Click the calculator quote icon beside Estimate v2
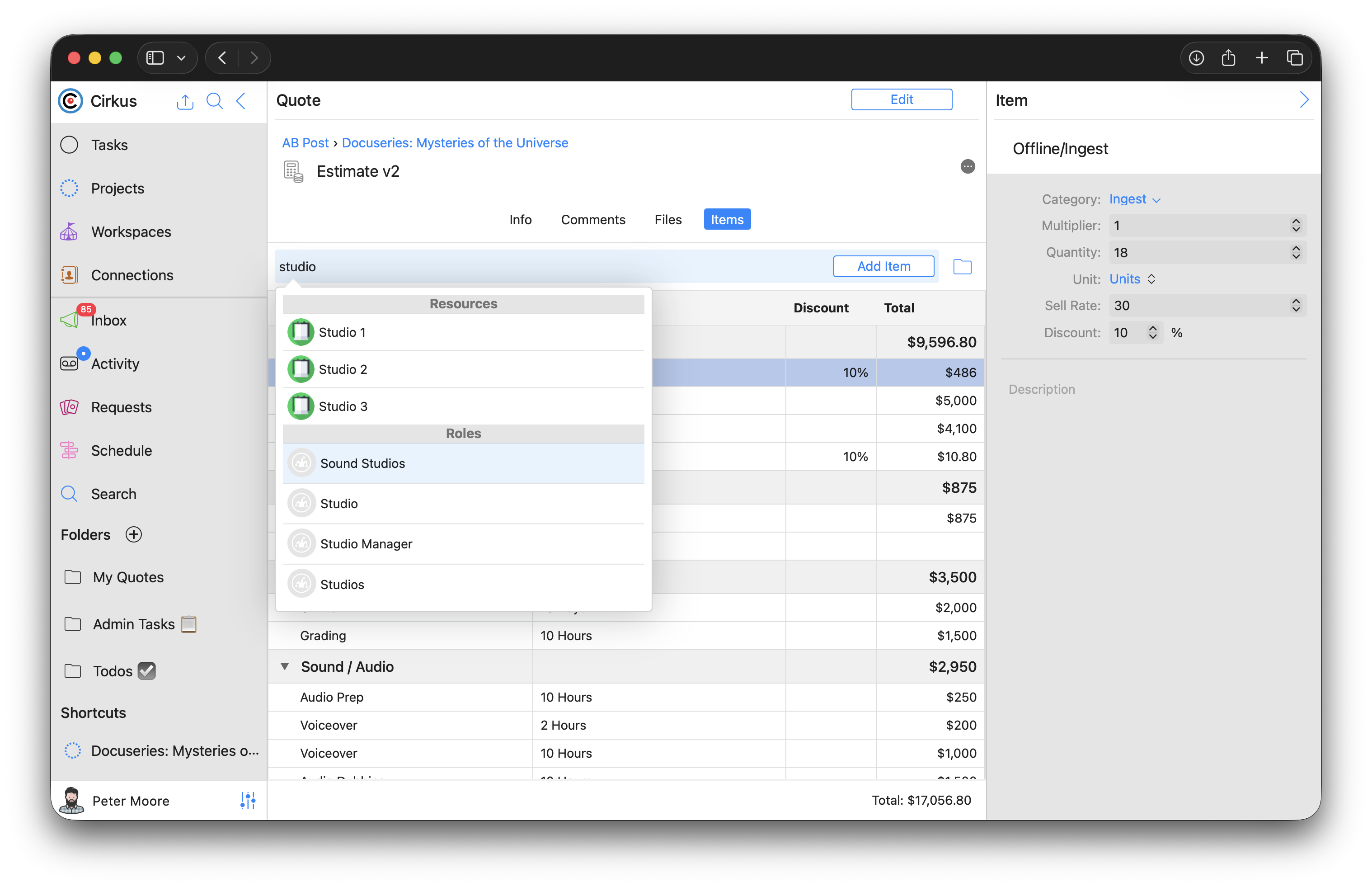The image size is (1372, 887). pos(293,171)
